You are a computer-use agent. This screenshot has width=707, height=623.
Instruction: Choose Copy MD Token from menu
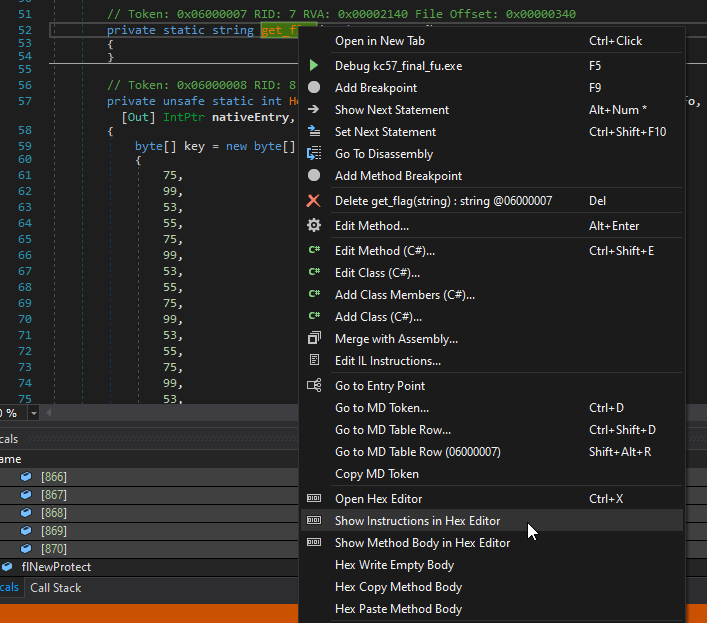coord(376,474)
